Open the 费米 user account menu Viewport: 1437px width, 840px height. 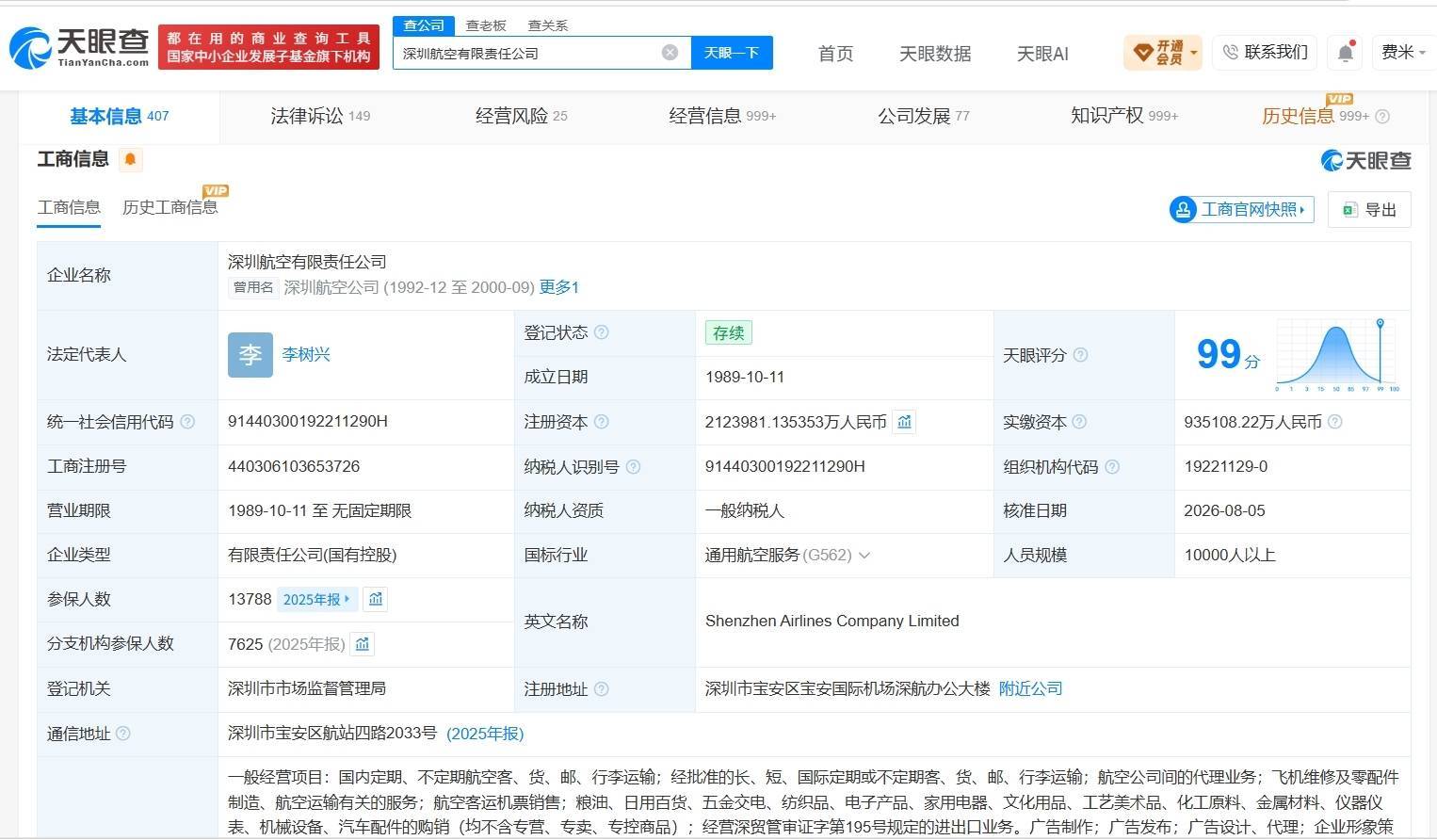point(1403,53)
